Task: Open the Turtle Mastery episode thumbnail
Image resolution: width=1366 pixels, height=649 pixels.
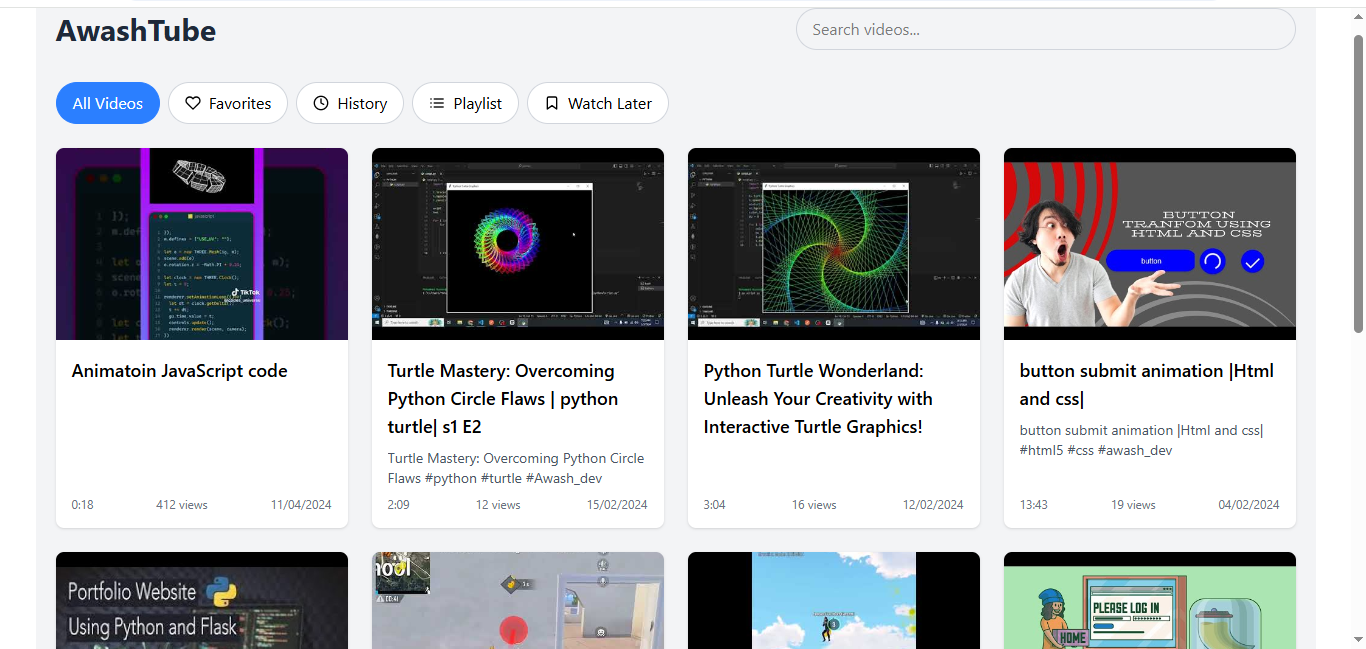Action: [517, 244]
